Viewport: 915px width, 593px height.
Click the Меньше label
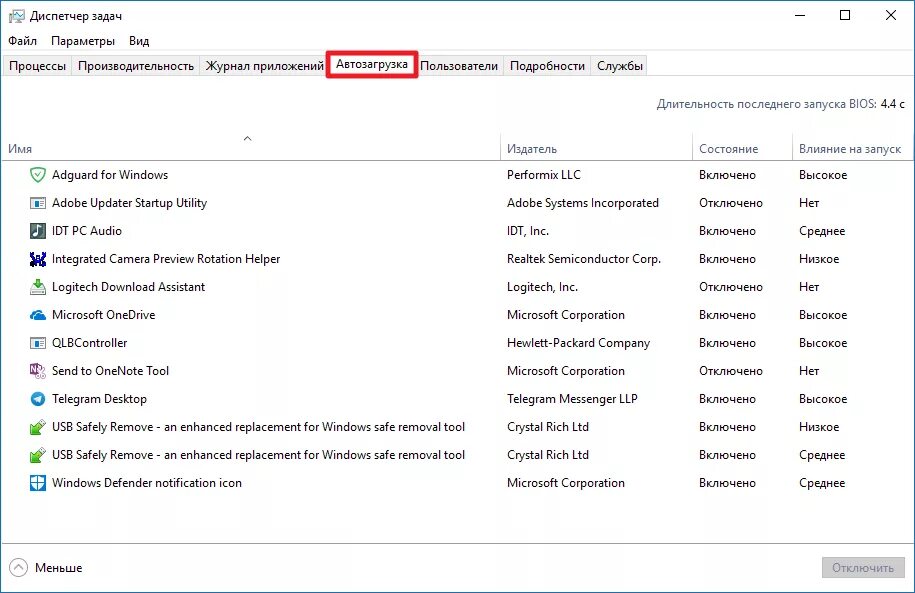click(58, 568)
